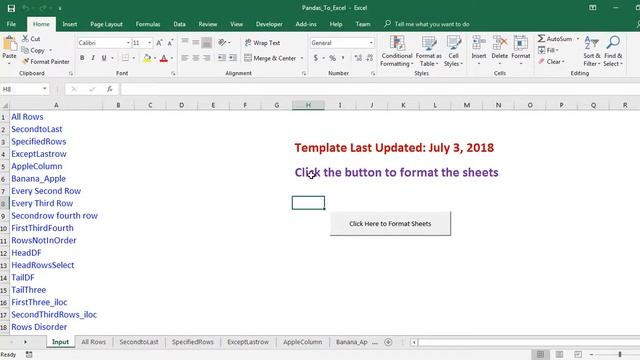Image resolution: width=640 pixels, height=360 pixels.
Task: Open the Font name dropdown showing Calibri
Action: [x=128, y=43]
